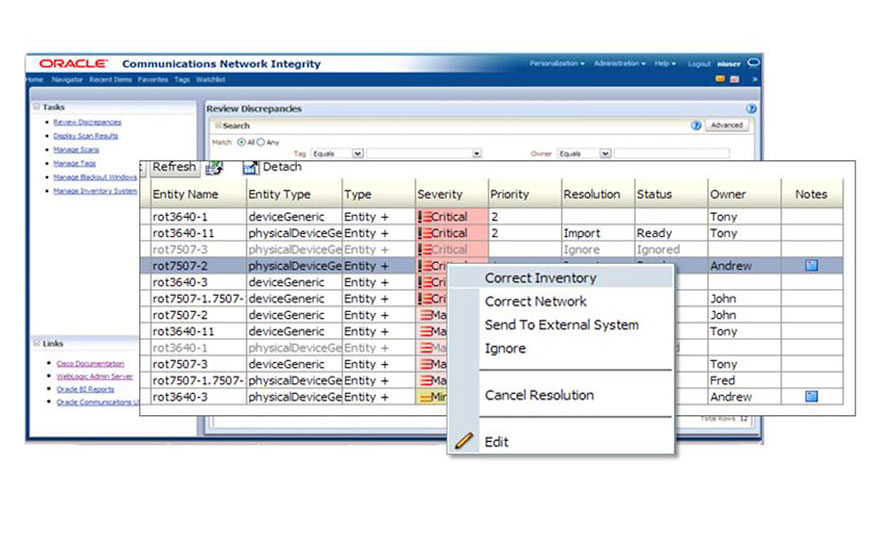
Task: Click the Edit pencil icon in the context menu
Action: tap(464, 441)
